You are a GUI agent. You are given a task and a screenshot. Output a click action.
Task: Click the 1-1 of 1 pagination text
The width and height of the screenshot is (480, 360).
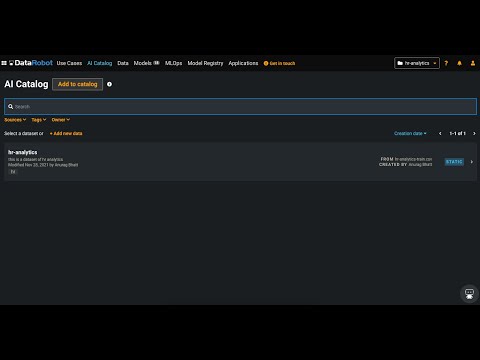pos(457,133)
